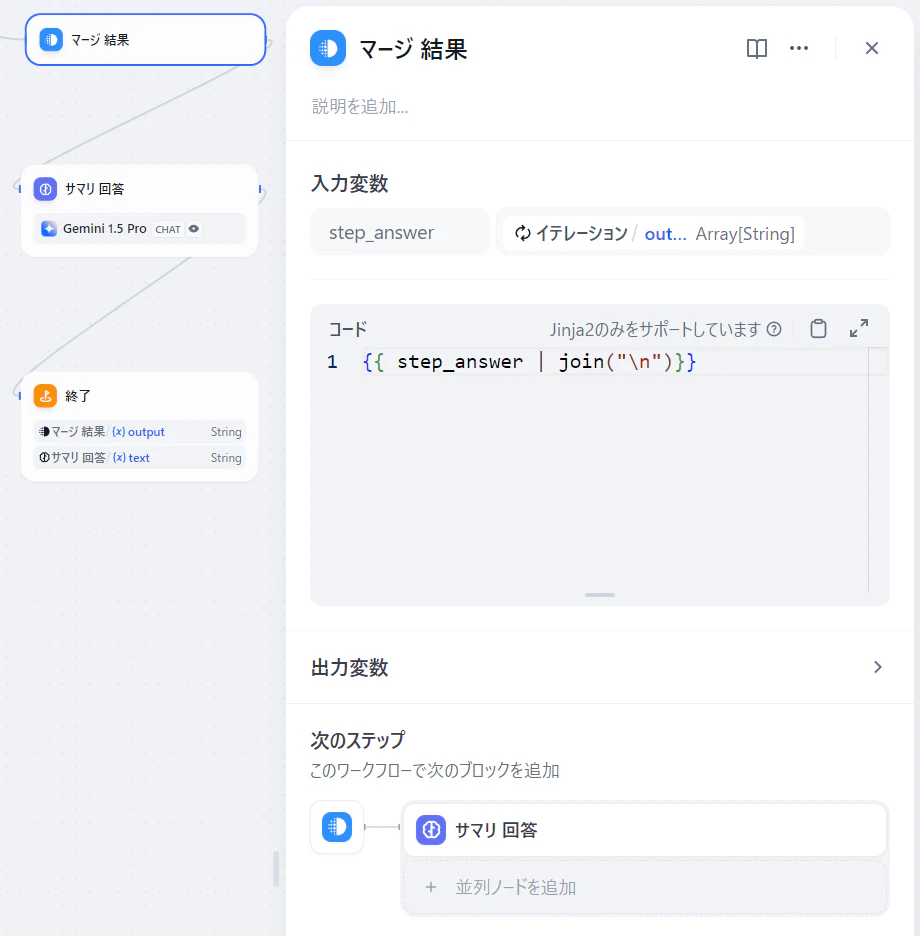Close the マージ 結果 settings panel
The image size is (920, 936).
[872, 48]
